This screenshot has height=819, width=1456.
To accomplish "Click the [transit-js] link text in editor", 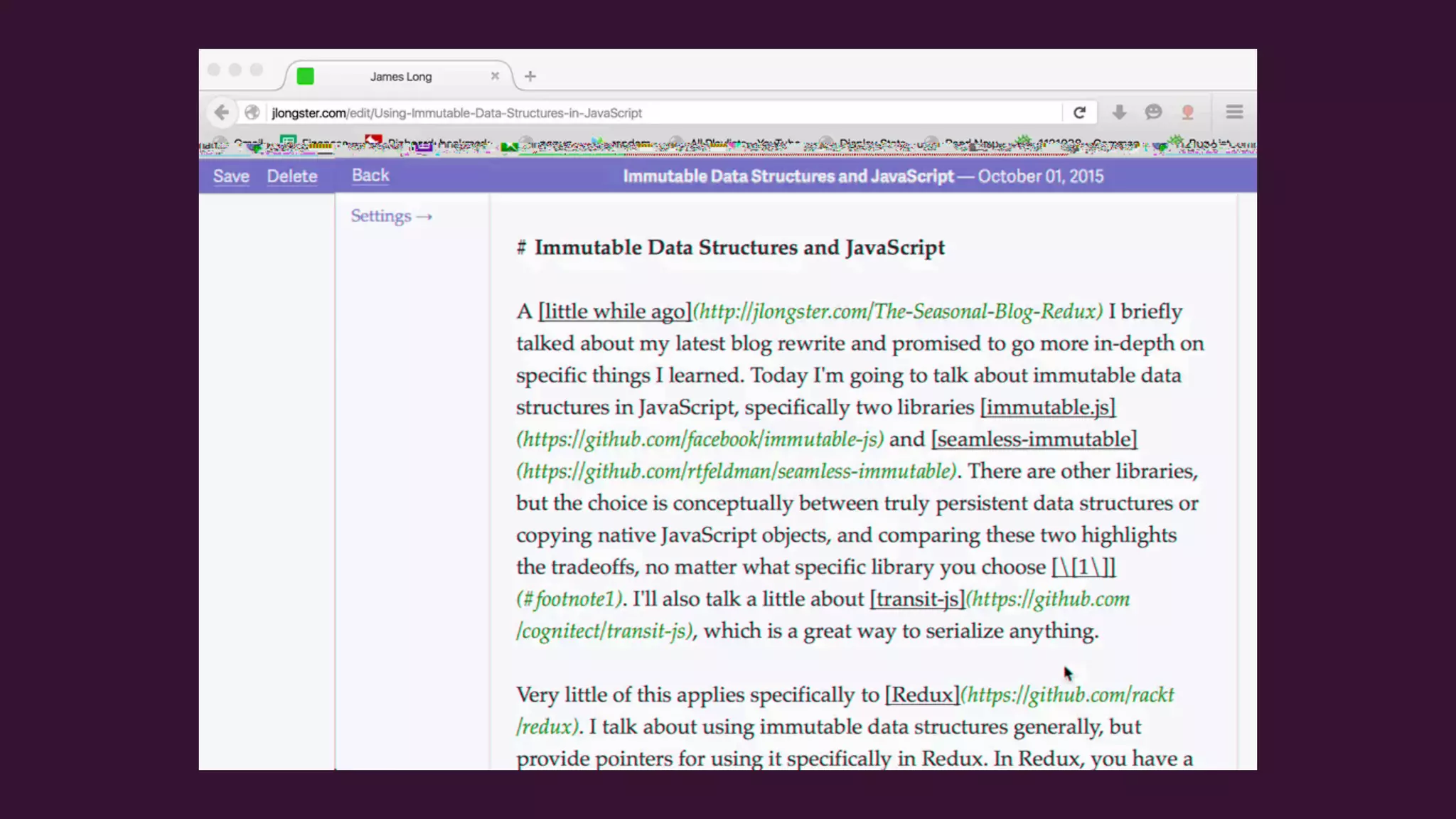I will (917, 599).
